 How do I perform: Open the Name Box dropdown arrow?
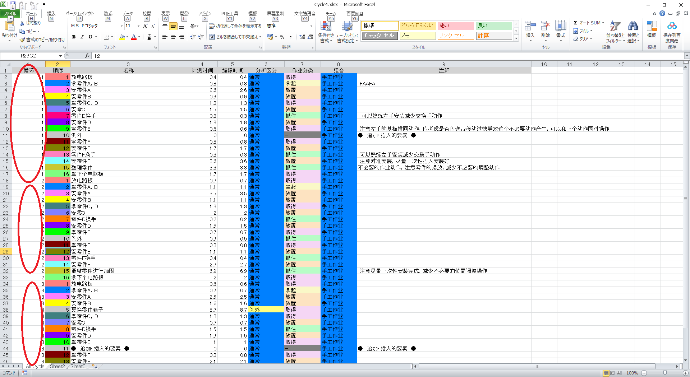tap(60, 56)
